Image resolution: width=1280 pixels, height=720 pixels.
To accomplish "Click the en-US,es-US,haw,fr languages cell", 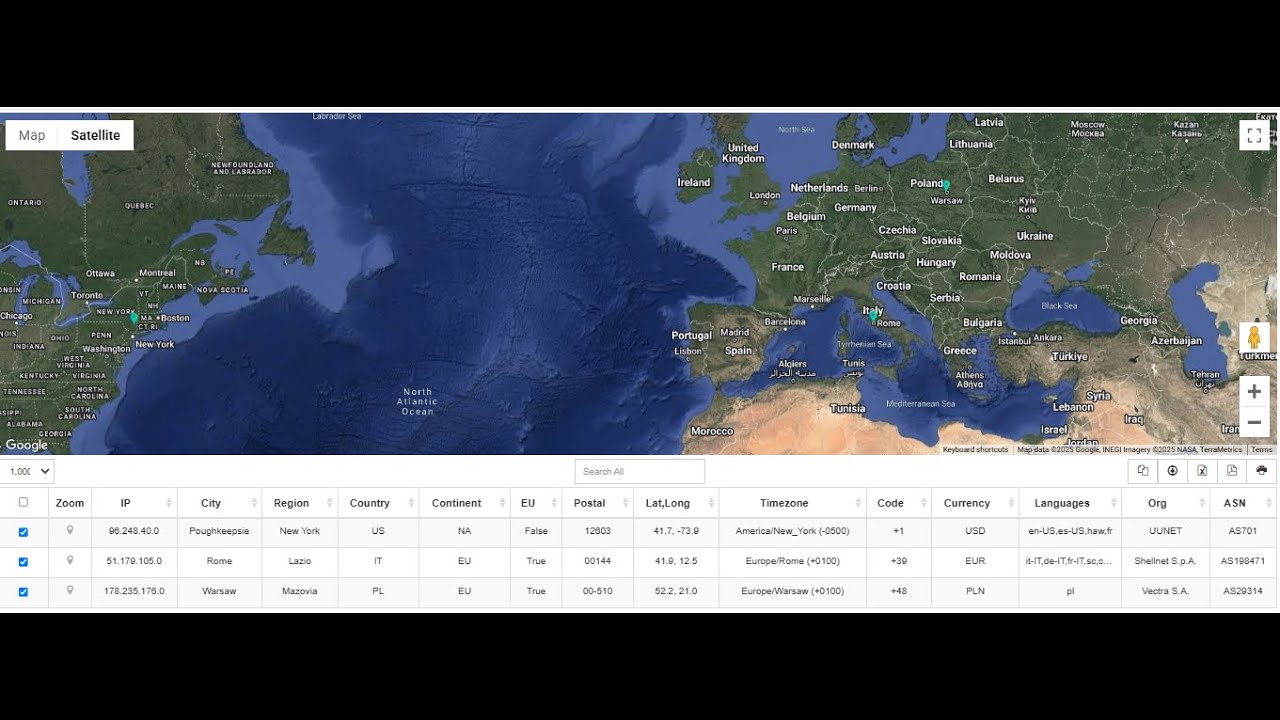I will (1070, 532).
